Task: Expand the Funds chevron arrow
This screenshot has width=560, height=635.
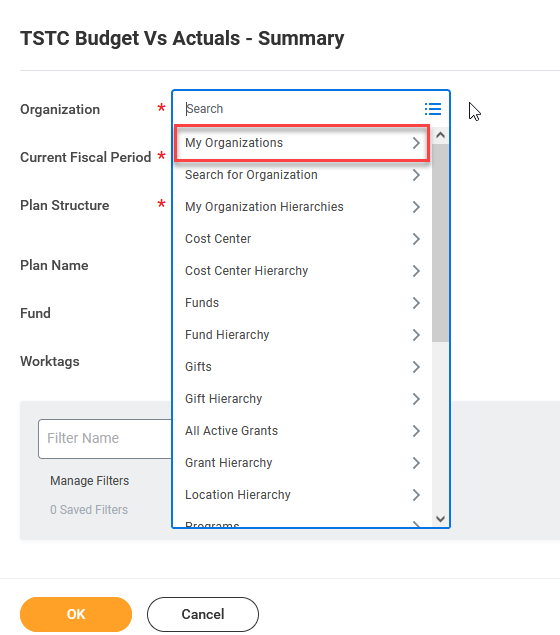Action: point(416,303)
